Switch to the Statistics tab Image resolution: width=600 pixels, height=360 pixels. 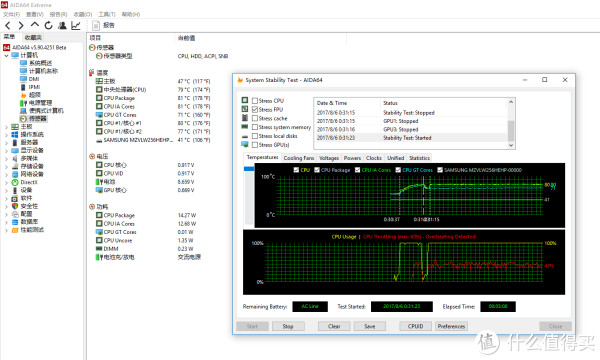pyautogui.click(x=419, y=158)
